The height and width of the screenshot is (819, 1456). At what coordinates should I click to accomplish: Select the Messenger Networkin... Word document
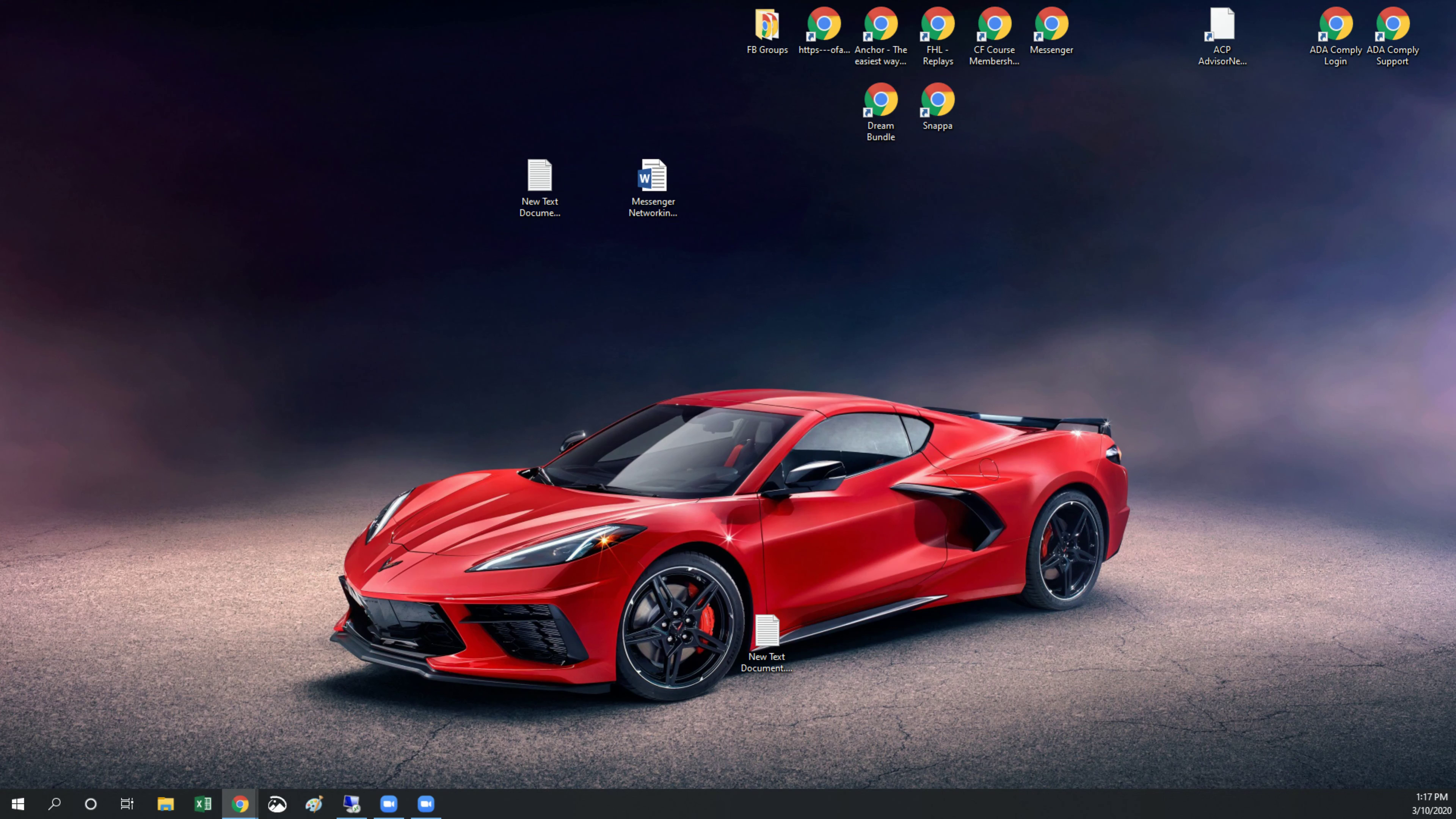click(x=653, y=188)
